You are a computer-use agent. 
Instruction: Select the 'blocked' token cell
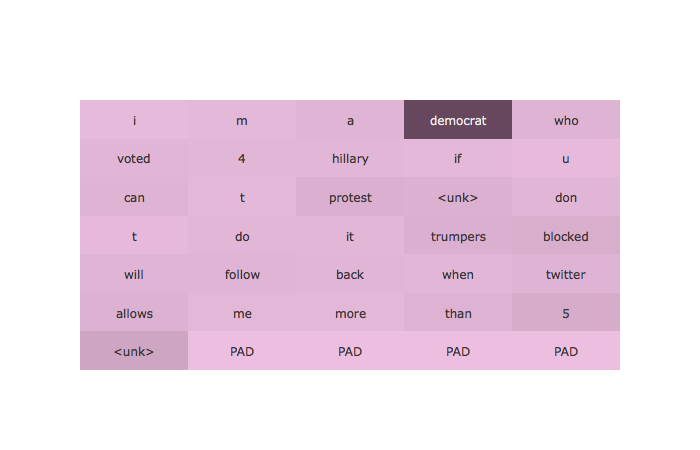coord(566,236)
